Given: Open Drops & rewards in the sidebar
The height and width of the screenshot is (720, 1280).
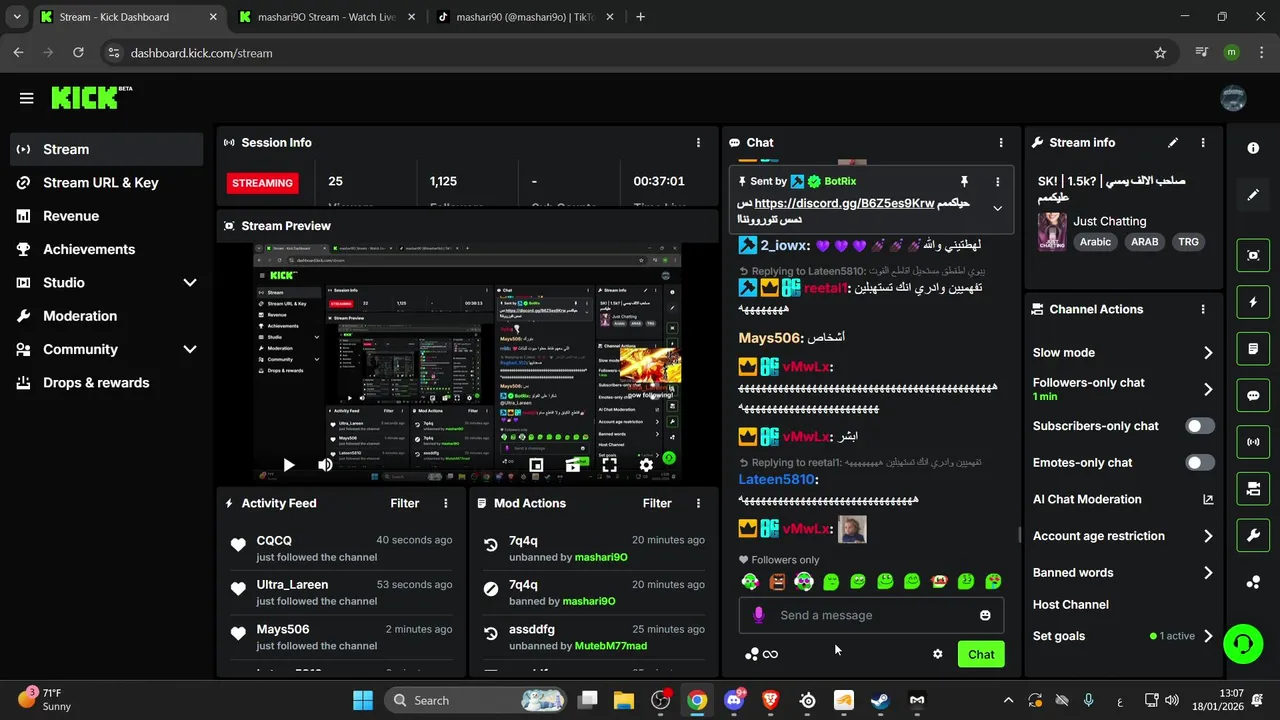Looking at the screenshot, I should [x=107, y=383].
